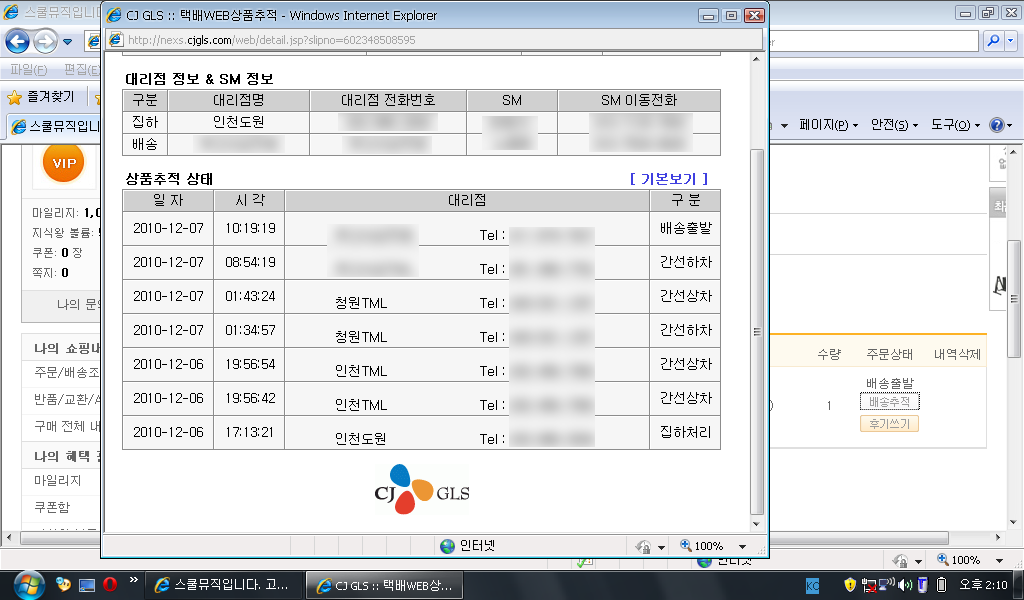1024x600 pixels.
Task: Click the 배송추적 tracking button
Action: click(x=889, y=402)
